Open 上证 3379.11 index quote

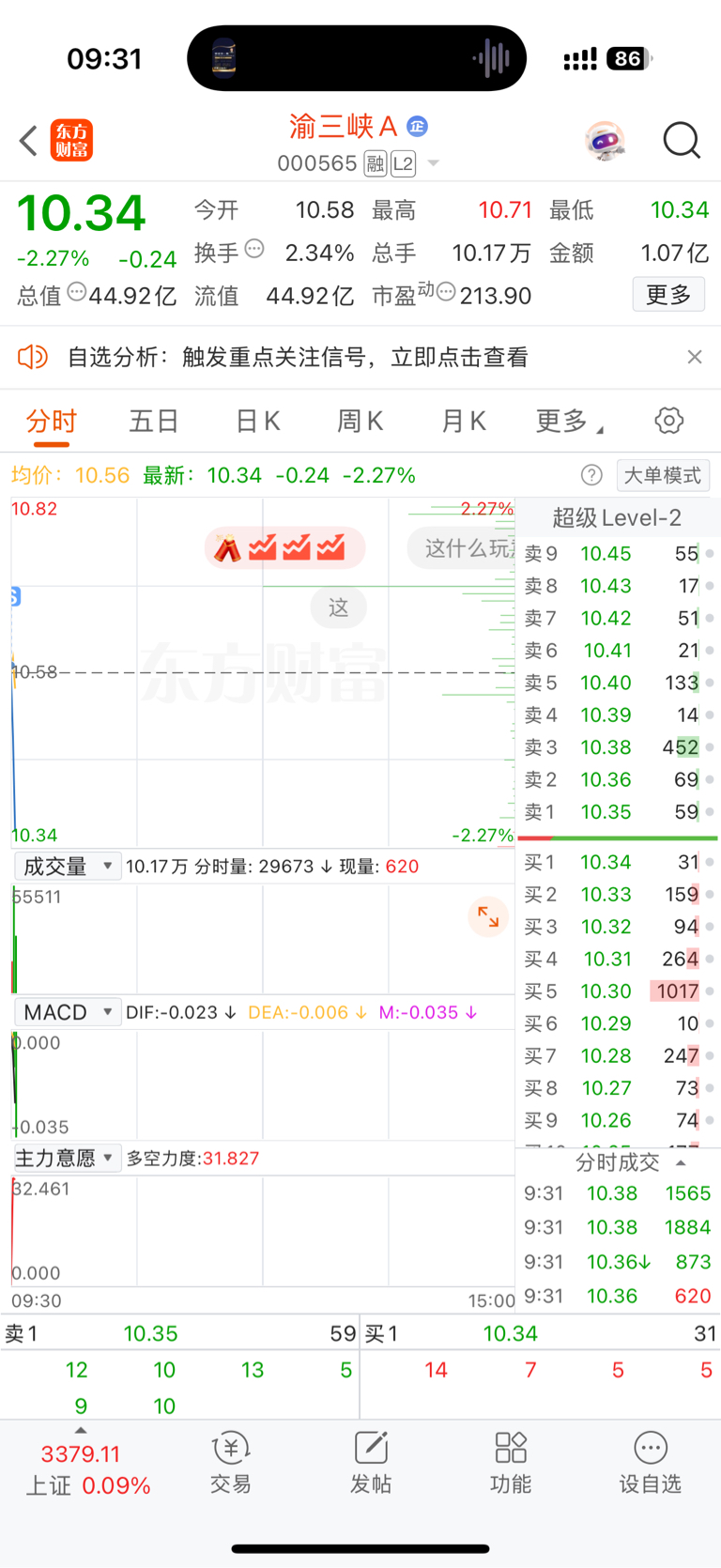[88, 1470]
